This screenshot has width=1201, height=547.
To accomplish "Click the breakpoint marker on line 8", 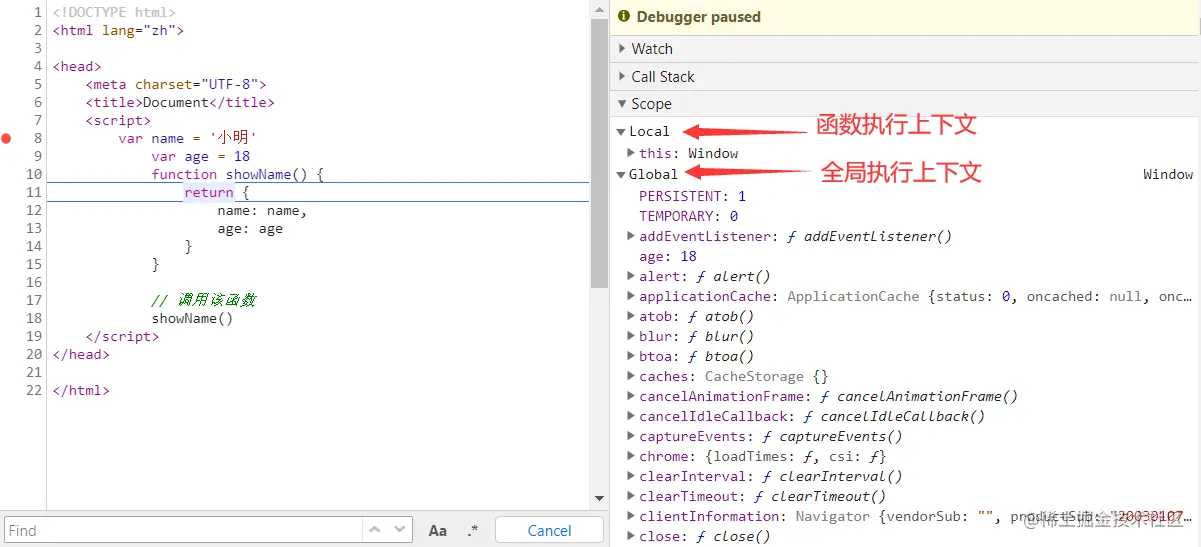I will click(x=6, y=138).
